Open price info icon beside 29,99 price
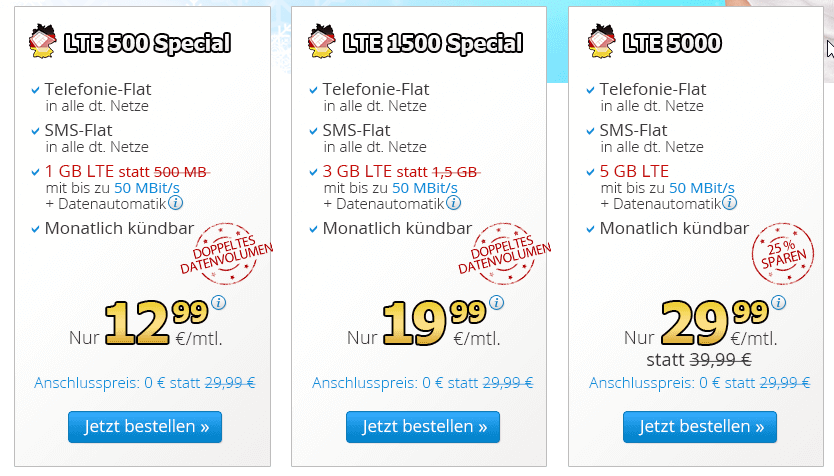The height and width of the screenshot is (476, 834). (x=774, y=304)
